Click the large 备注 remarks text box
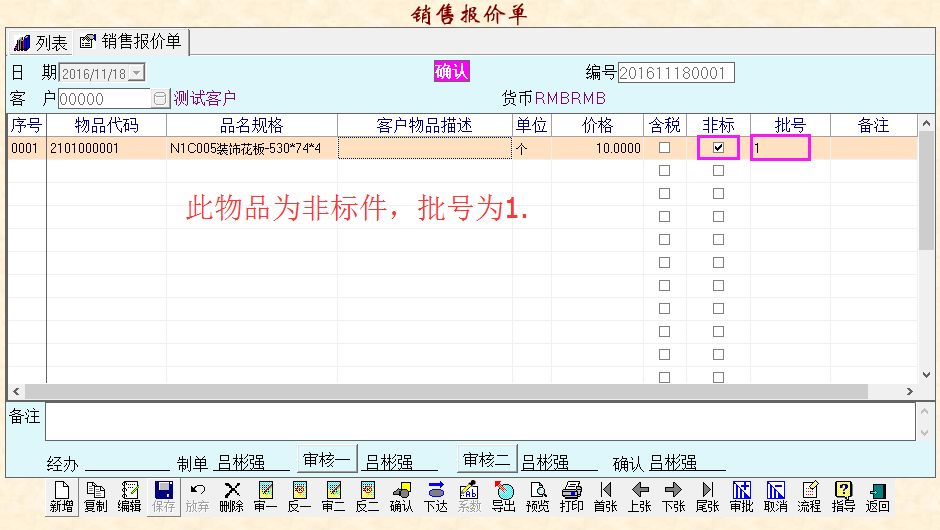This screenshot has width=940, height=530. click(x=480, y=421)
